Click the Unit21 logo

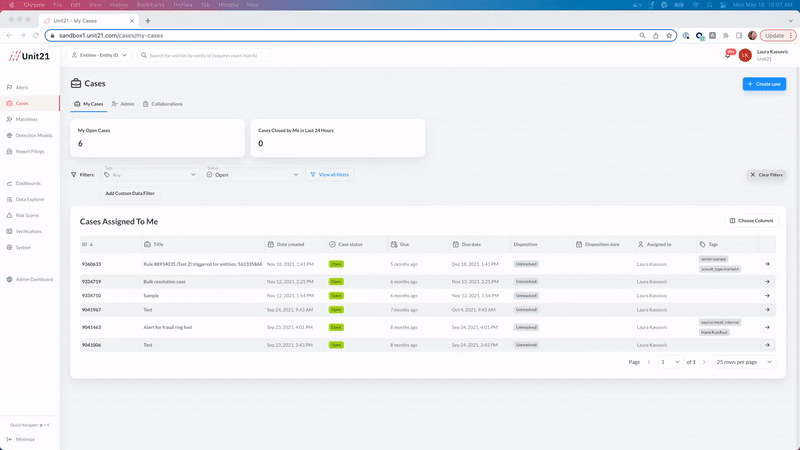[29, 56]
